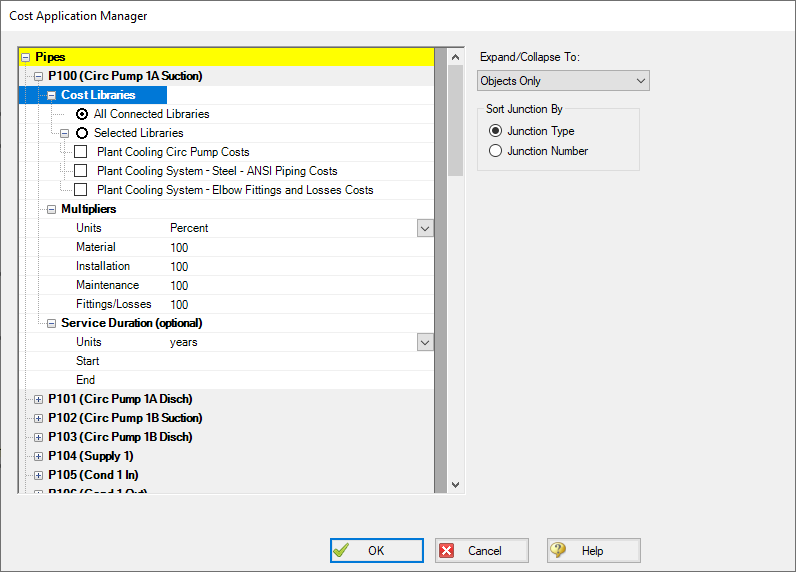796x572 pixels.
Task: Collapse the Multipliers section
Action: pos(52,209)
